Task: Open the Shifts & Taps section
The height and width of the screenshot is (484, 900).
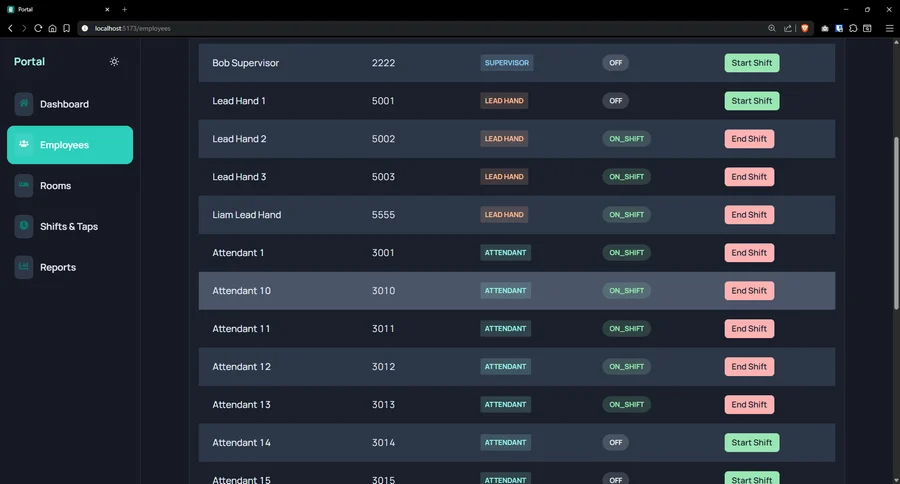Action: tap(70, 226)
